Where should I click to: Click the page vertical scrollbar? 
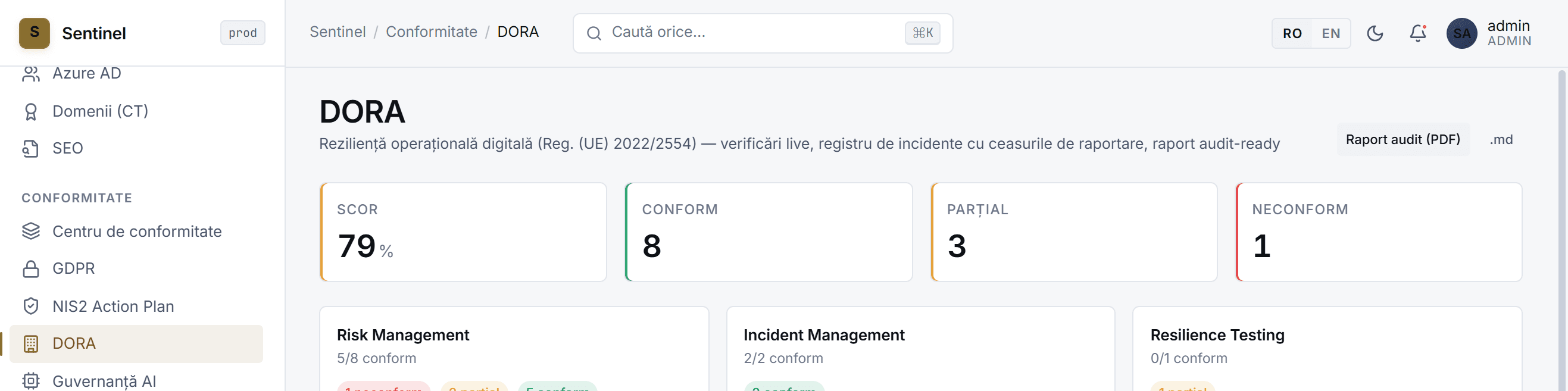(1562, 231)
